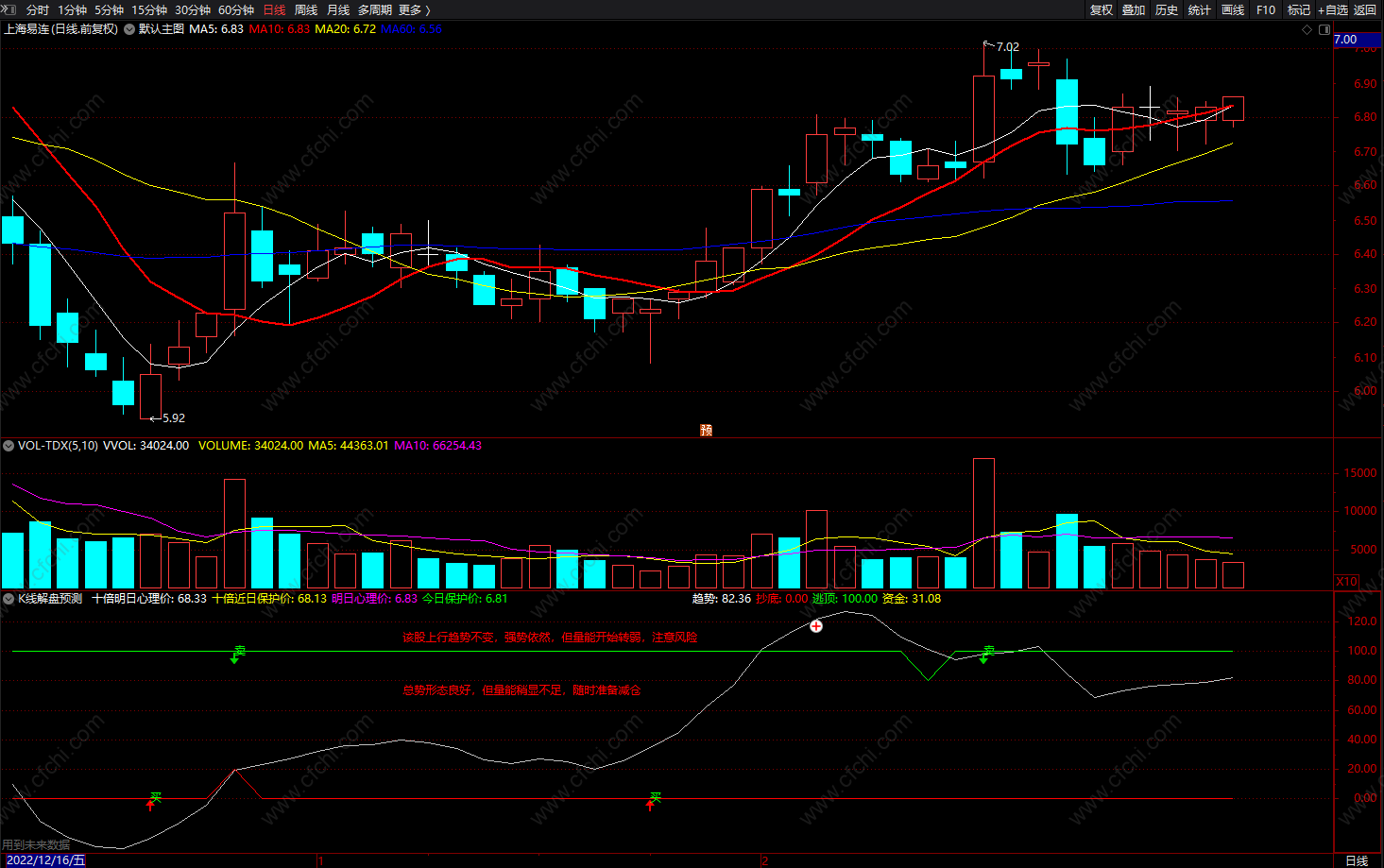Click the 逃顶: 100.00 indicator value
Viewport: 1384px width, 868px height.
(846, 599)
